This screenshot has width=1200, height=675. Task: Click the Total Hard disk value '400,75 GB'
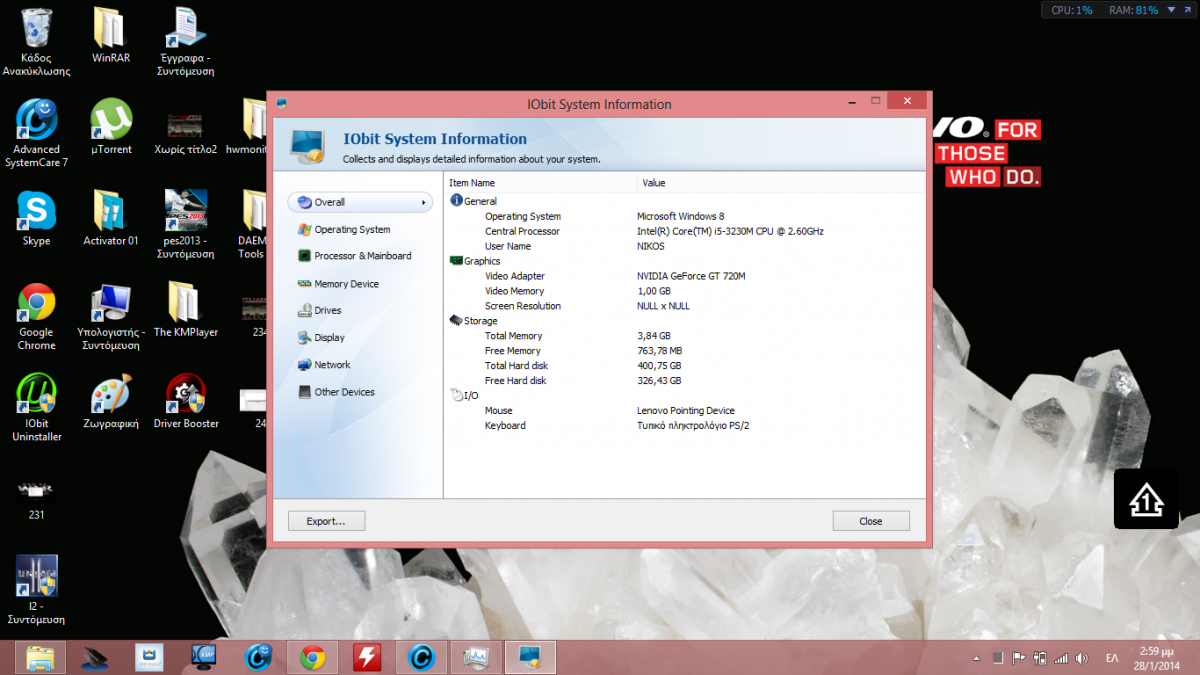[659, 366]
